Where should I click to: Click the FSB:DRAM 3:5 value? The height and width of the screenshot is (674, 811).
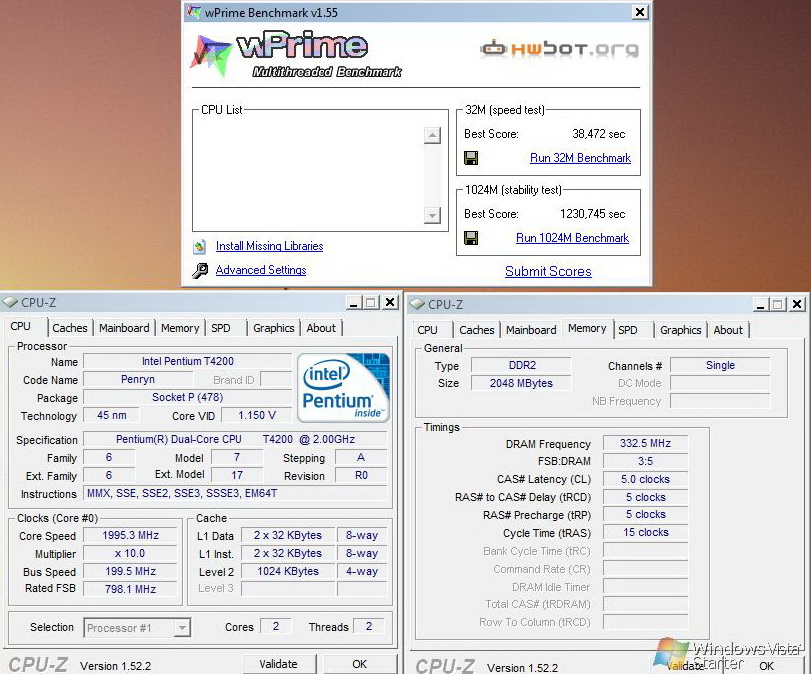click(645, 461)
